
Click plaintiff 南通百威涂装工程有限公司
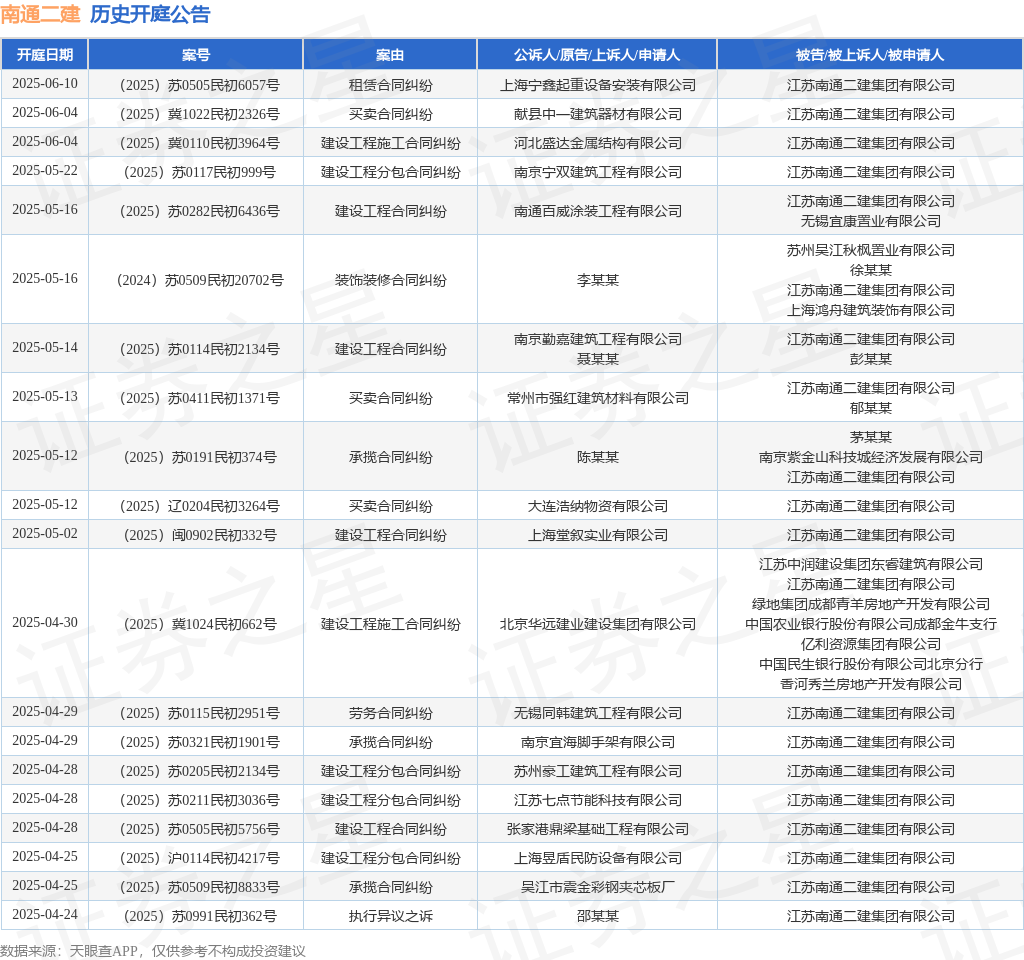[x=598, y=212]
